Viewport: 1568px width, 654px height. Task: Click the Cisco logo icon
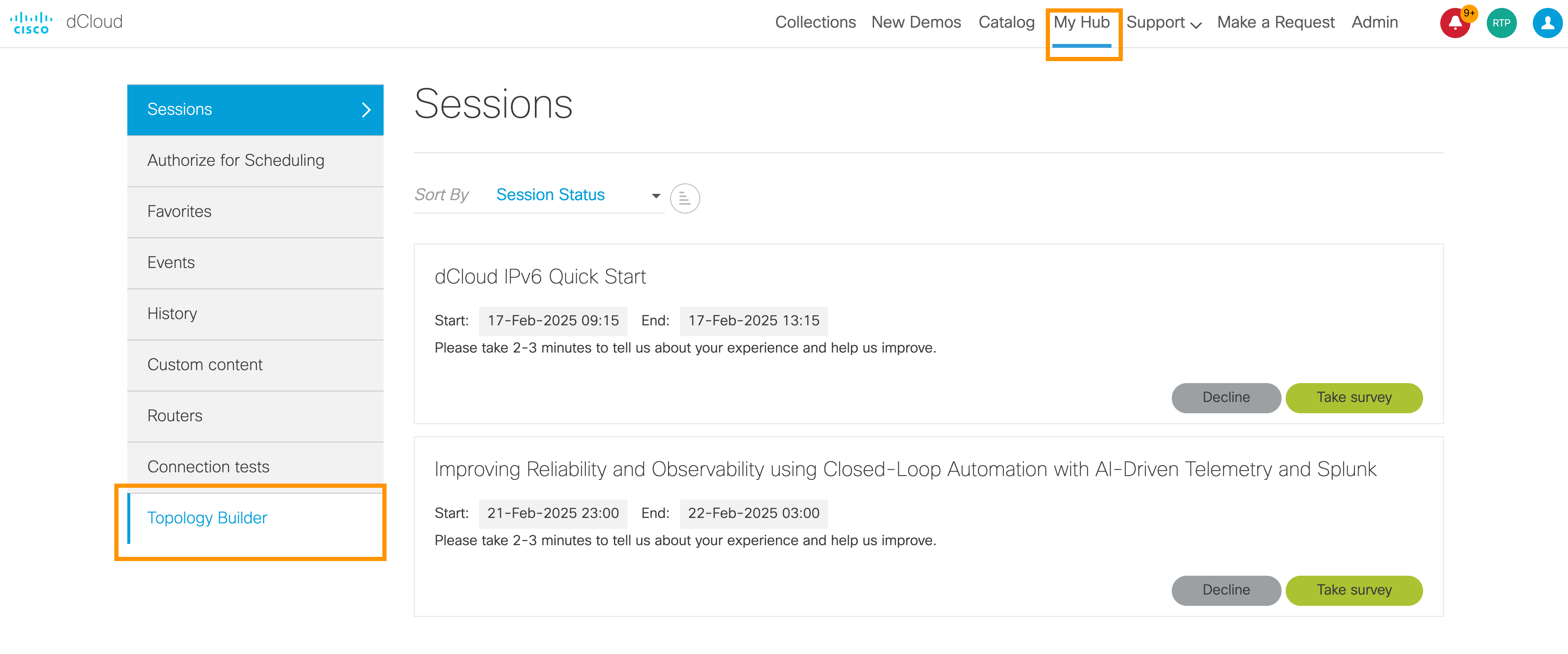tap(31, 23)
